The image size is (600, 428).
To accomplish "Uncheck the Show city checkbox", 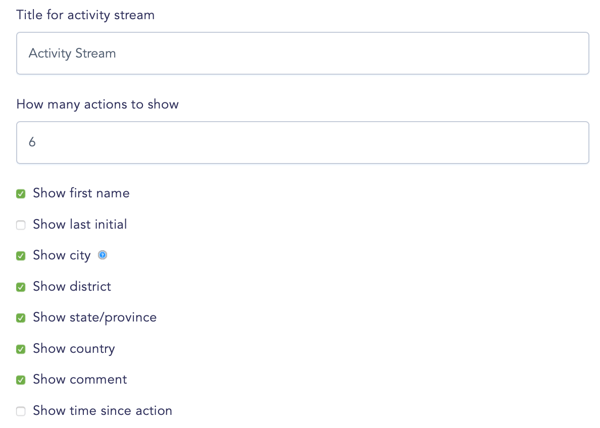I will click(21, 255).
